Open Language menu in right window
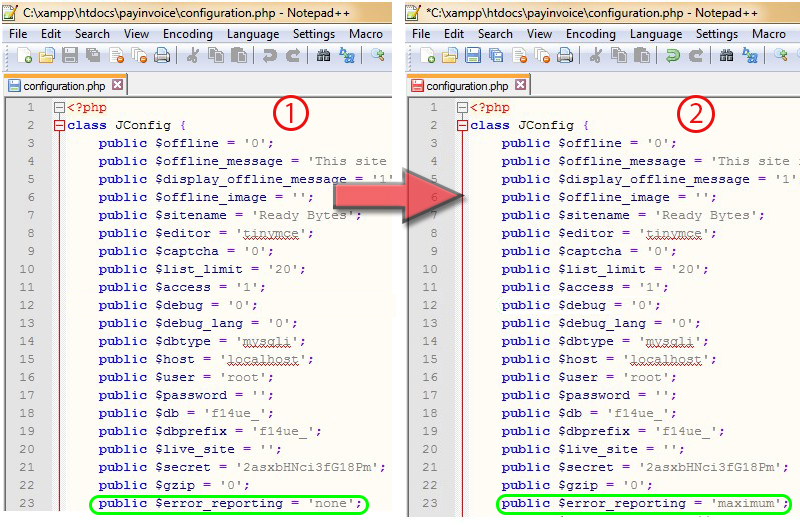 [656, 34]
